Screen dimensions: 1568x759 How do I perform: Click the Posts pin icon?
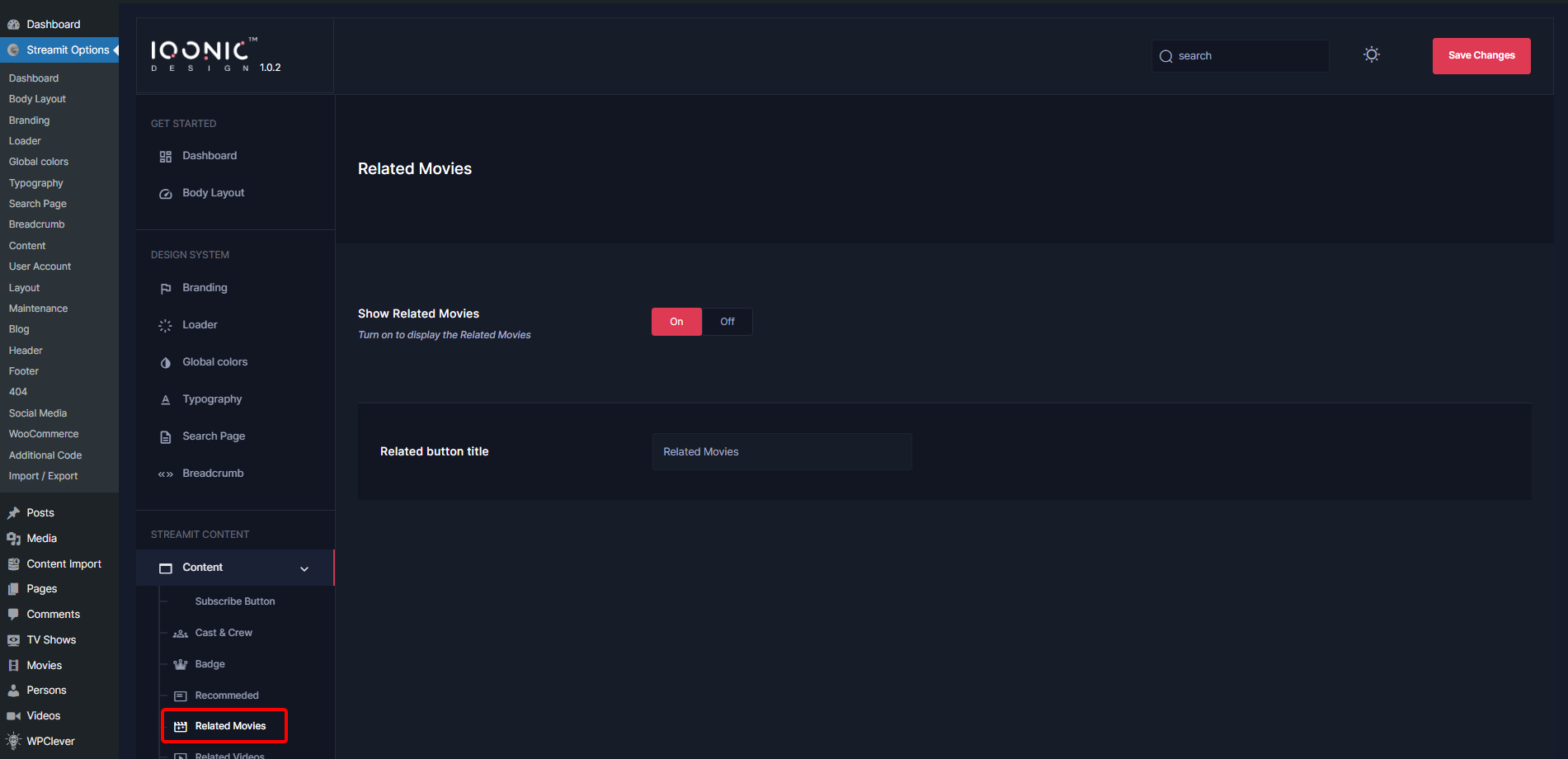(x=13, y=513)
